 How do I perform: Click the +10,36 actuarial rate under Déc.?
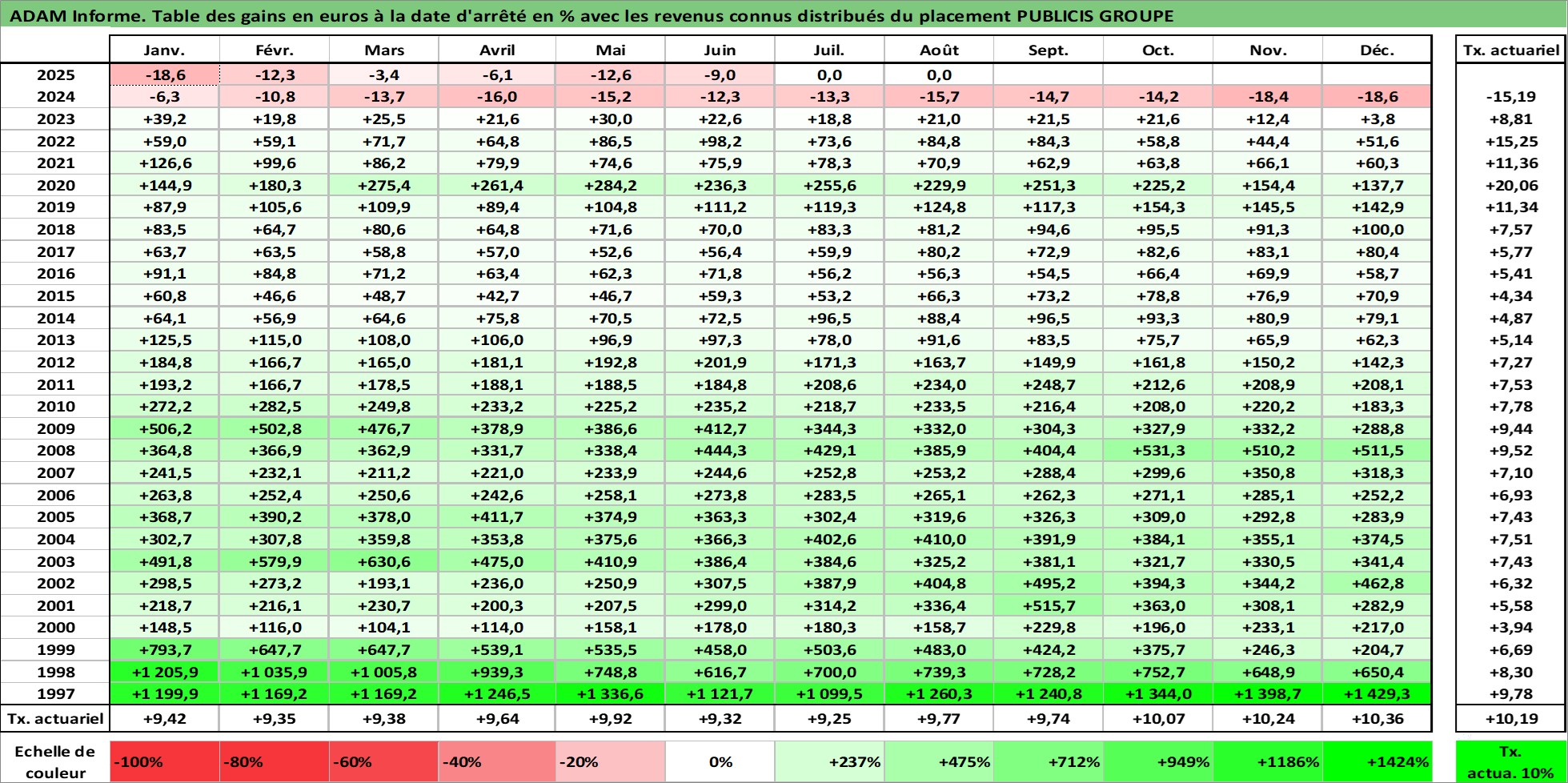click(1378, 718)
